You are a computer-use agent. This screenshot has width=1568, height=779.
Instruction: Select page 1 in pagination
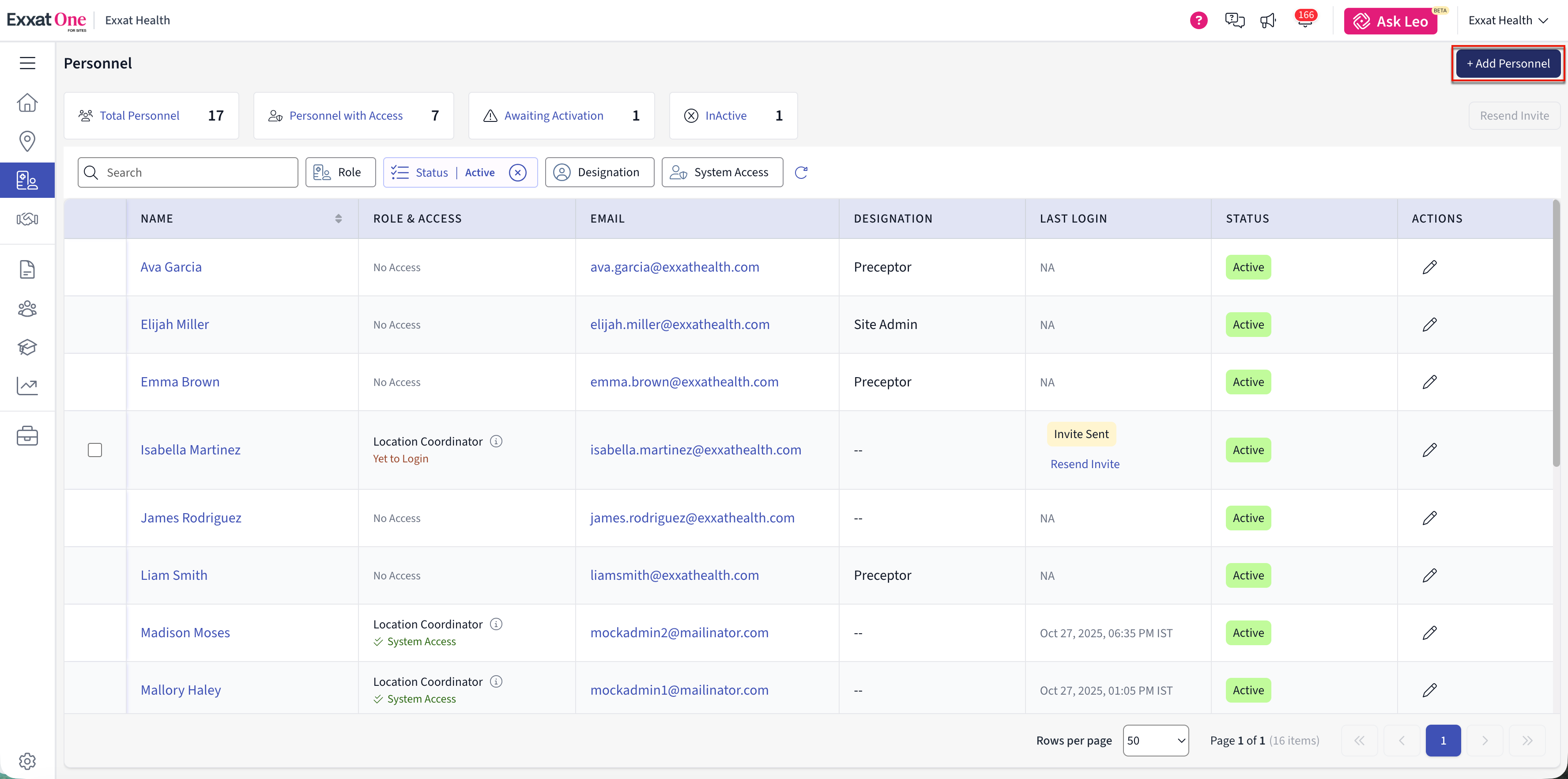tap(1443, 741)
